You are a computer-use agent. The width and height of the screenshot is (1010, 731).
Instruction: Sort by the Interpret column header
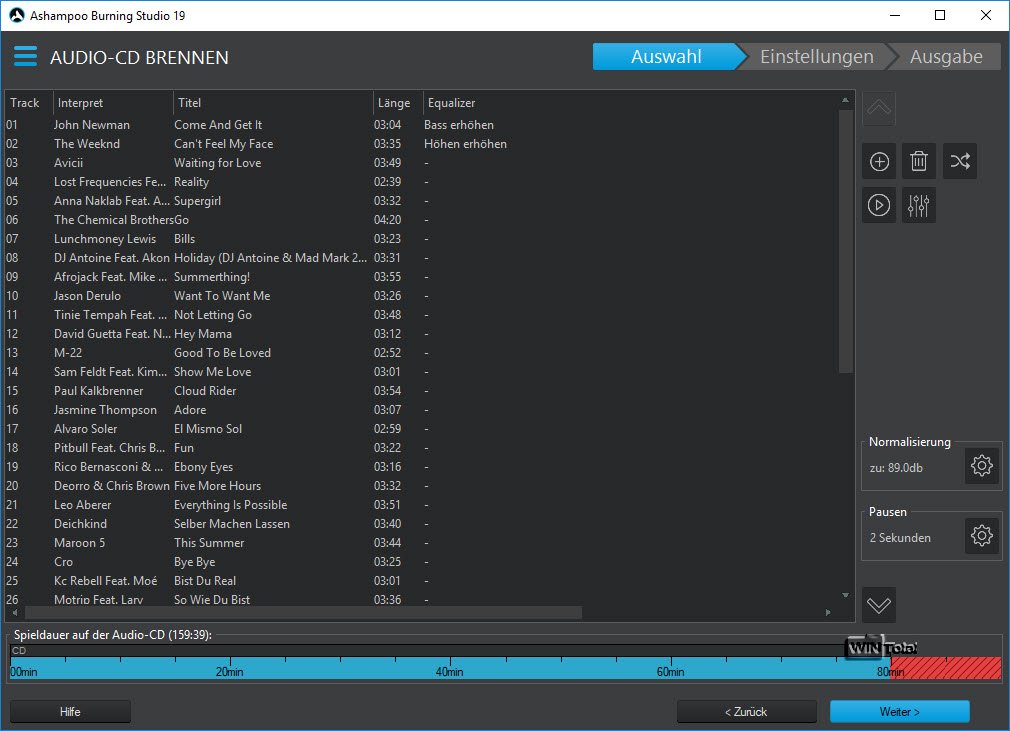click(x=113, y=103)
